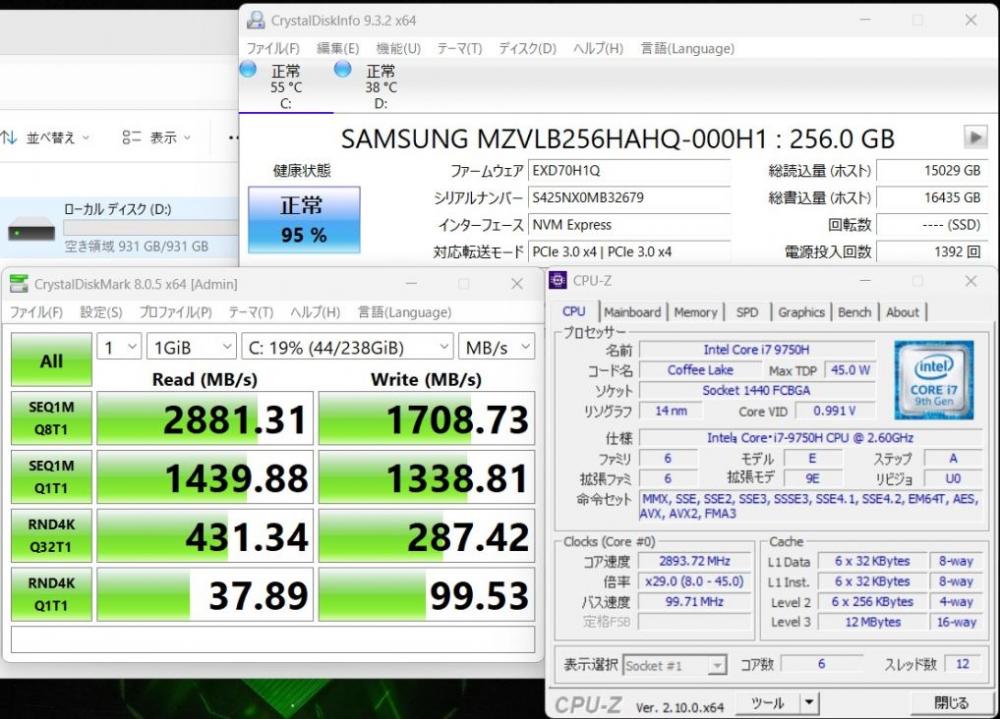Click the Local Disk (D:) drive icon
The height and width of the screenshot is (719, 1000).
coord(31,228)
